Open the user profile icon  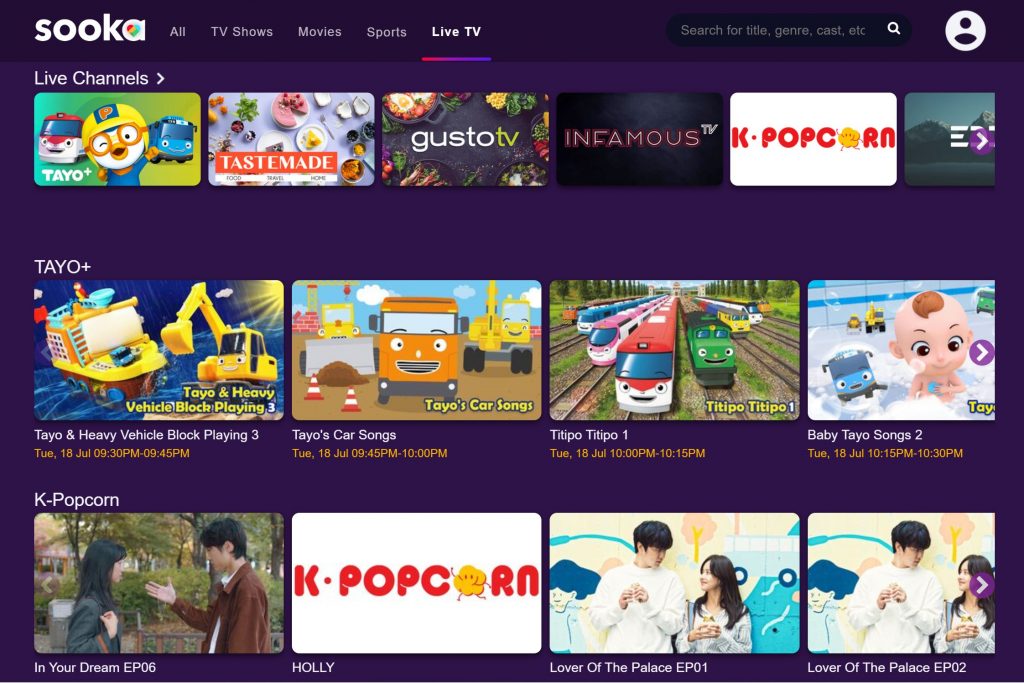point(965,31)
